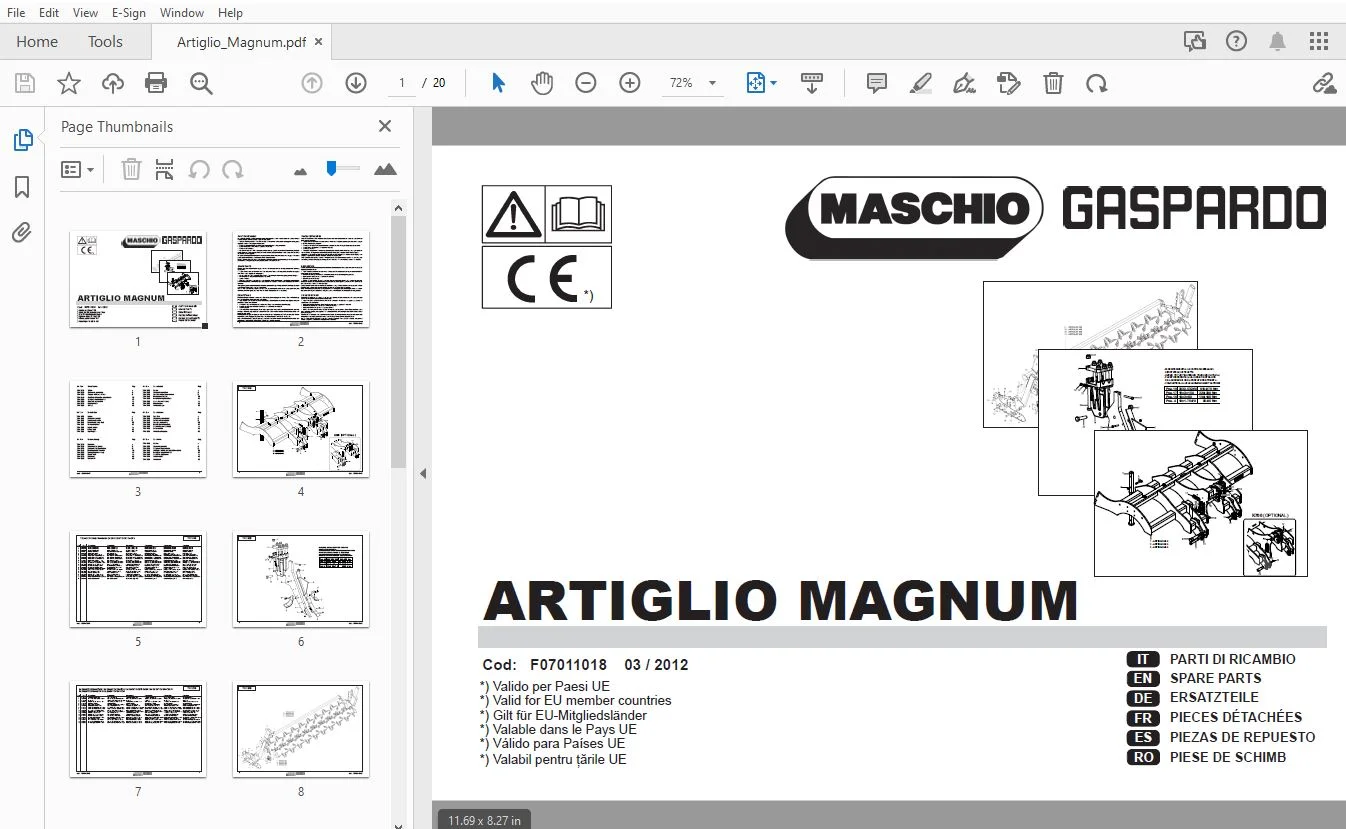Rotate thumbnail counterclockwise

pos(199,169)
